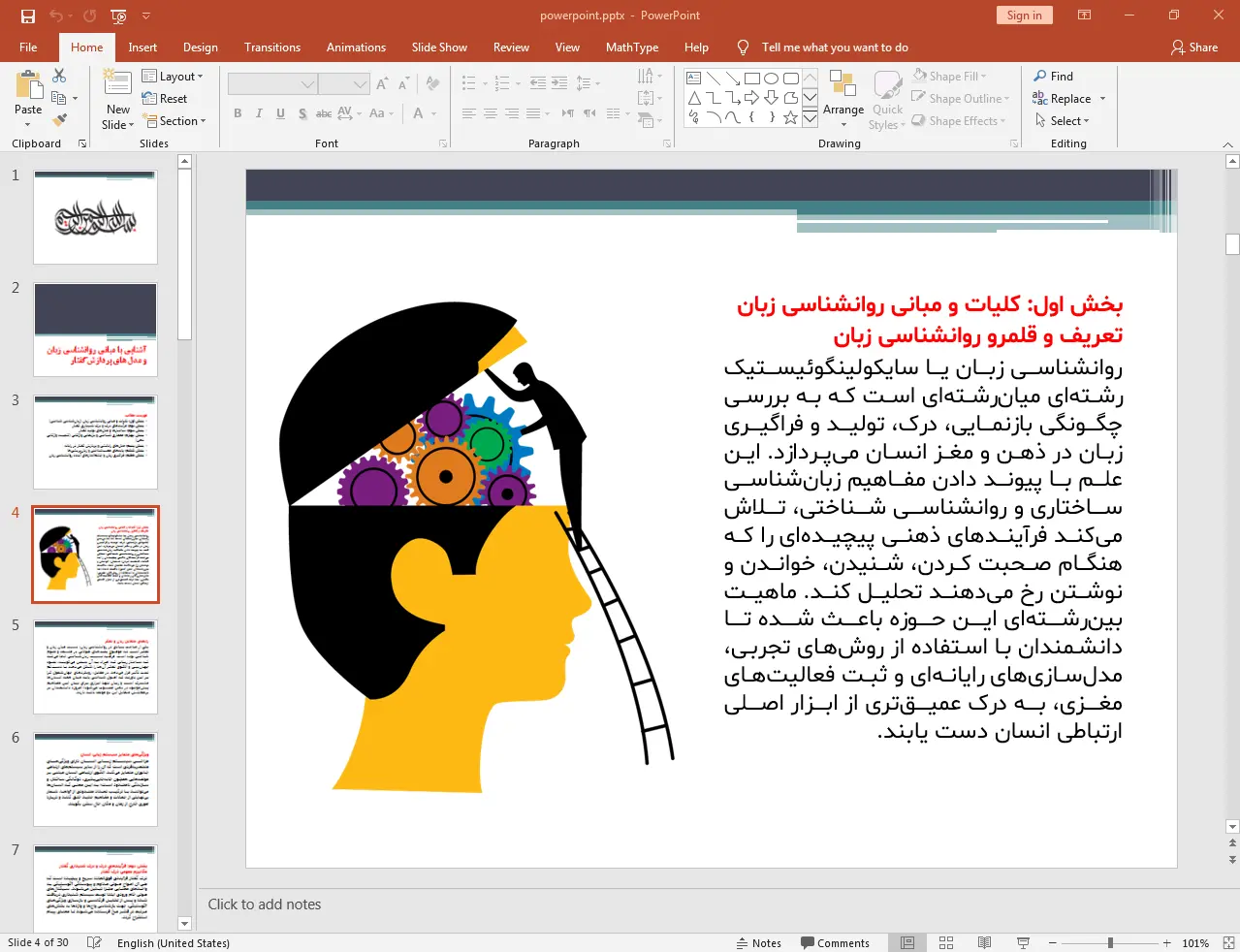Toggle Italic formatting
This screenshot has width=1240, height=952.
pos(259,113)
